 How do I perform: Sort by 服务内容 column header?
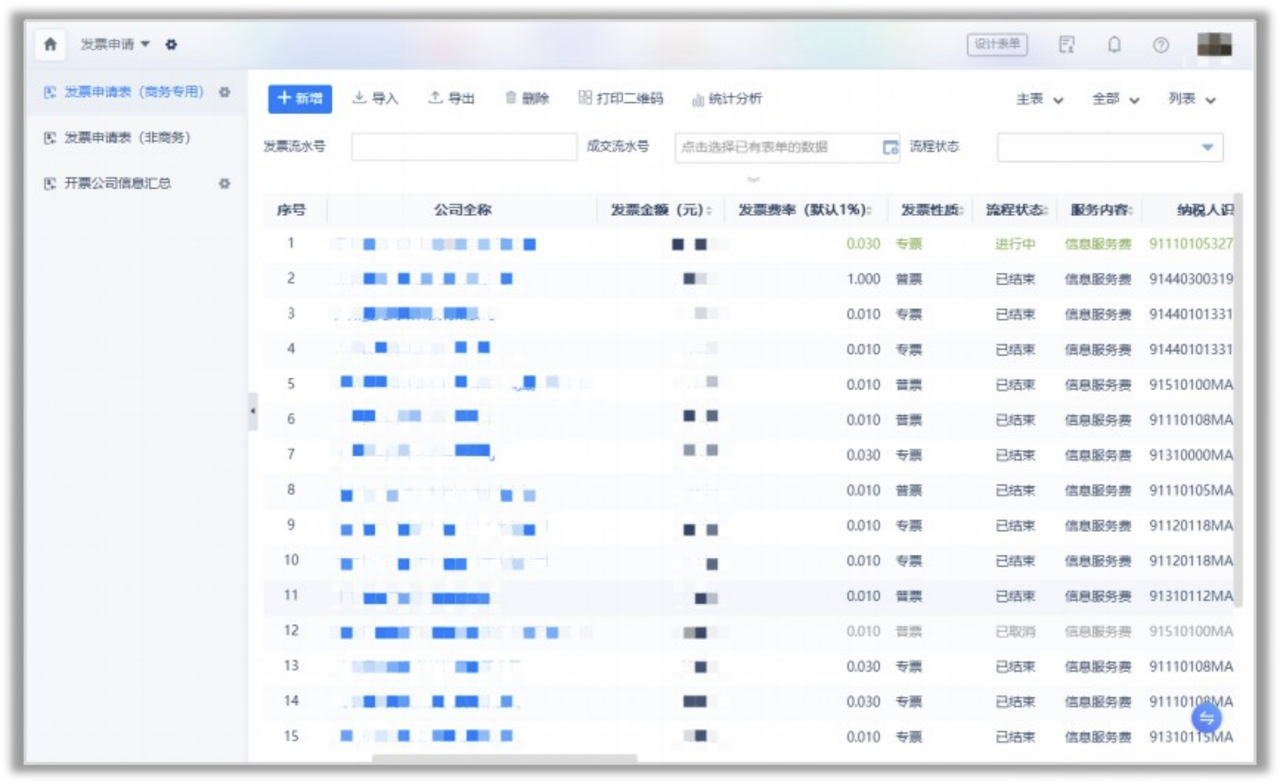tap(1102, 211)
